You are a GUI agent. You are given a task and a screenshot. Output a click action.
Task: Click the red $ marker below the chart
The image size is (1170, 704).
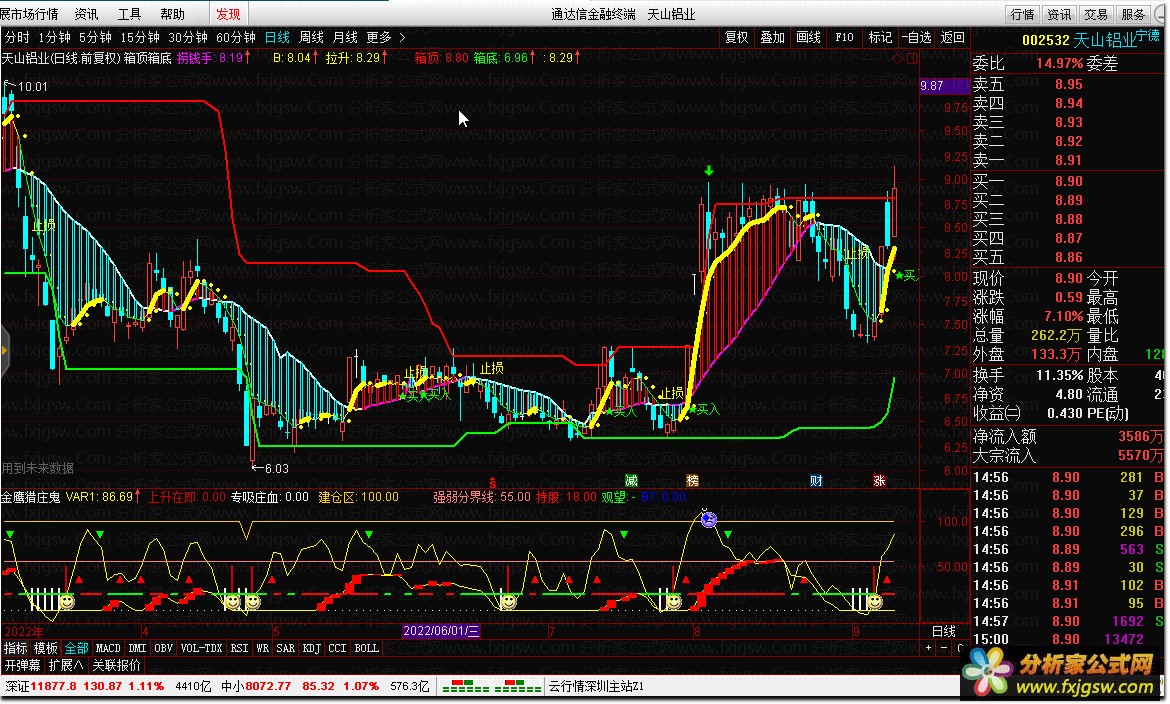point(492,483)
